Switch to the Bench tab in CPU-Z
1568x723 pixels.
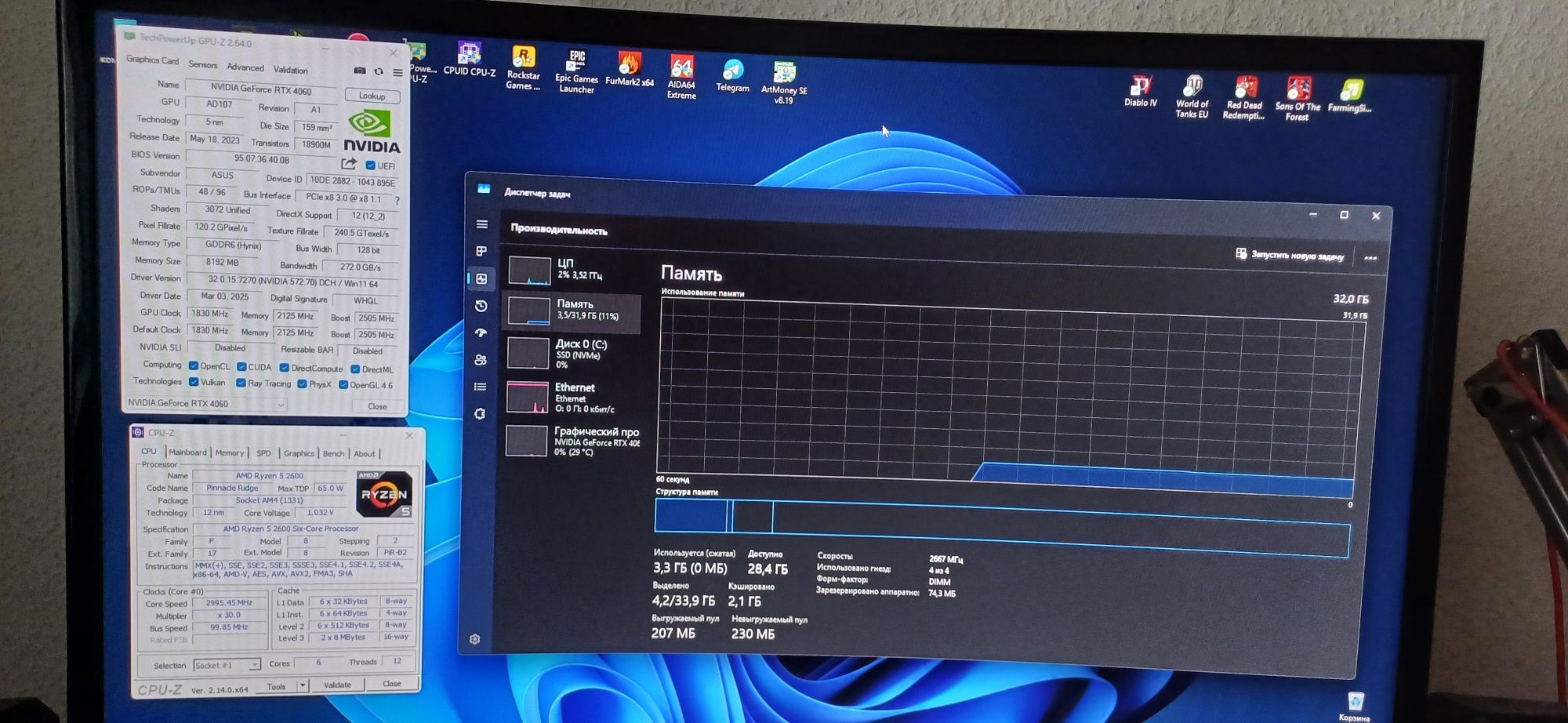(x=333, y=454)
